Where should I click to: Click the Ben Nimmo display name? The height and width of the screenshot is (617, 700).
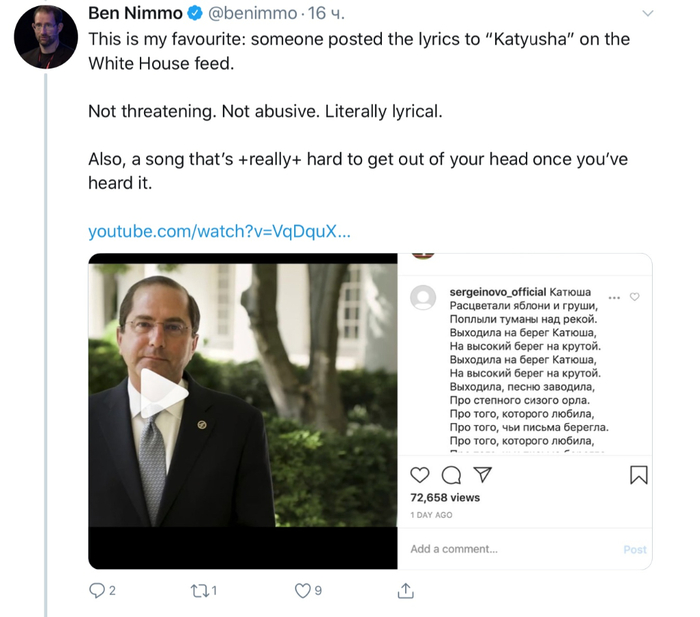click(135, 13)
